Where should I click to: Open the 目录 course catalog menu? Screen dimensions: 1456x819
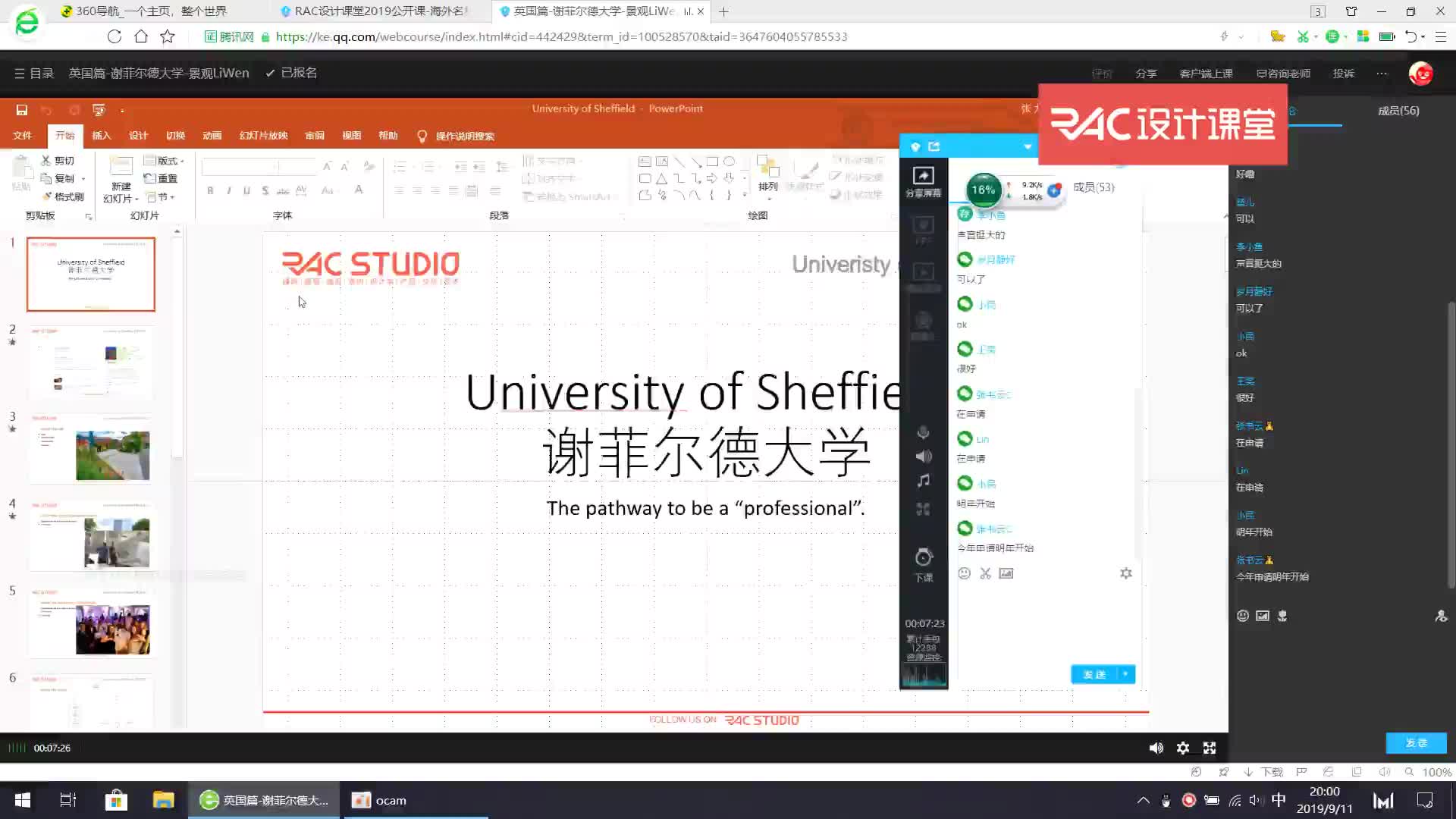pos(34,73)
